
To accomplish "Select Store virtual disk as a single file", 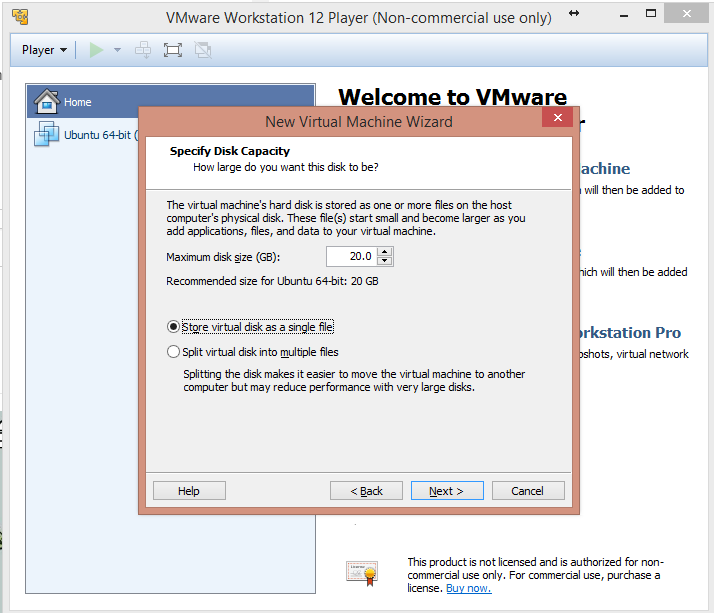I will (250, 327).
